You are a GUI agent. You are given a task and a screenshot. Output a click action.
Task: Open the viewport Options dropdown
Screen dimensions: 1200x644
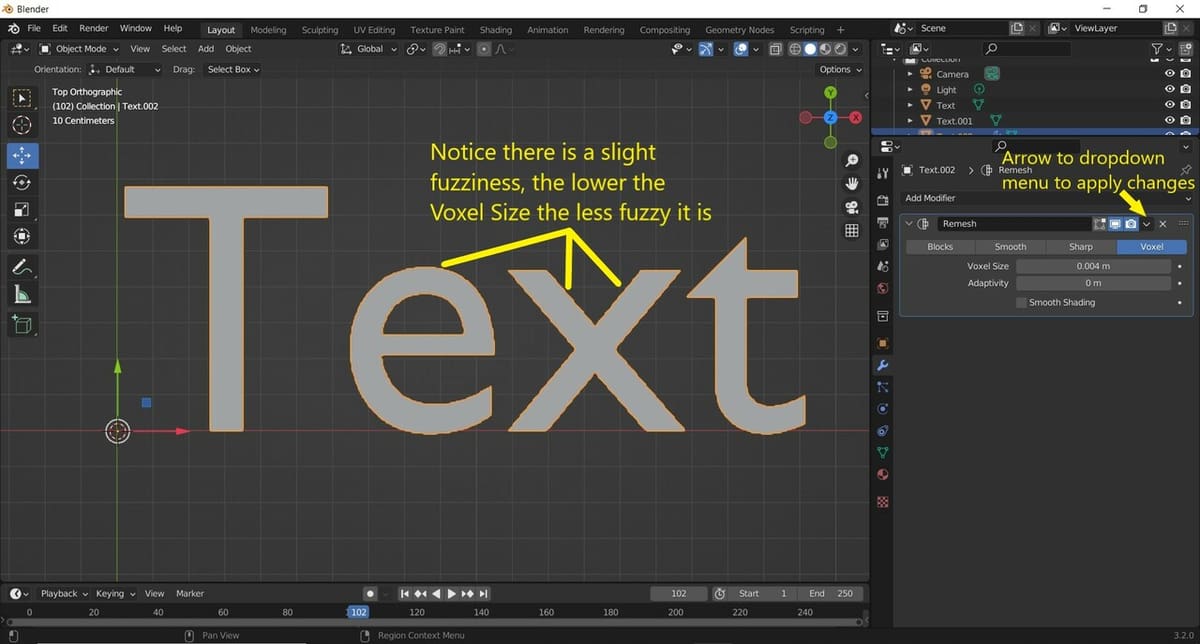[840, 69]
